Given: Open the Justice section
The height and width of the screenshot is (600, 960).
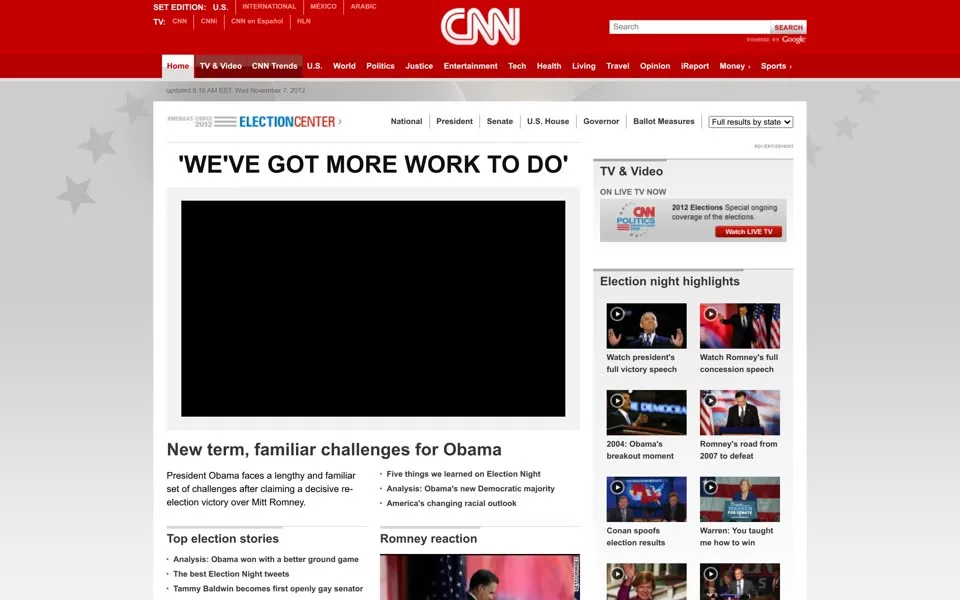Looking at the screenshot, I should click(x=419, y=66).
